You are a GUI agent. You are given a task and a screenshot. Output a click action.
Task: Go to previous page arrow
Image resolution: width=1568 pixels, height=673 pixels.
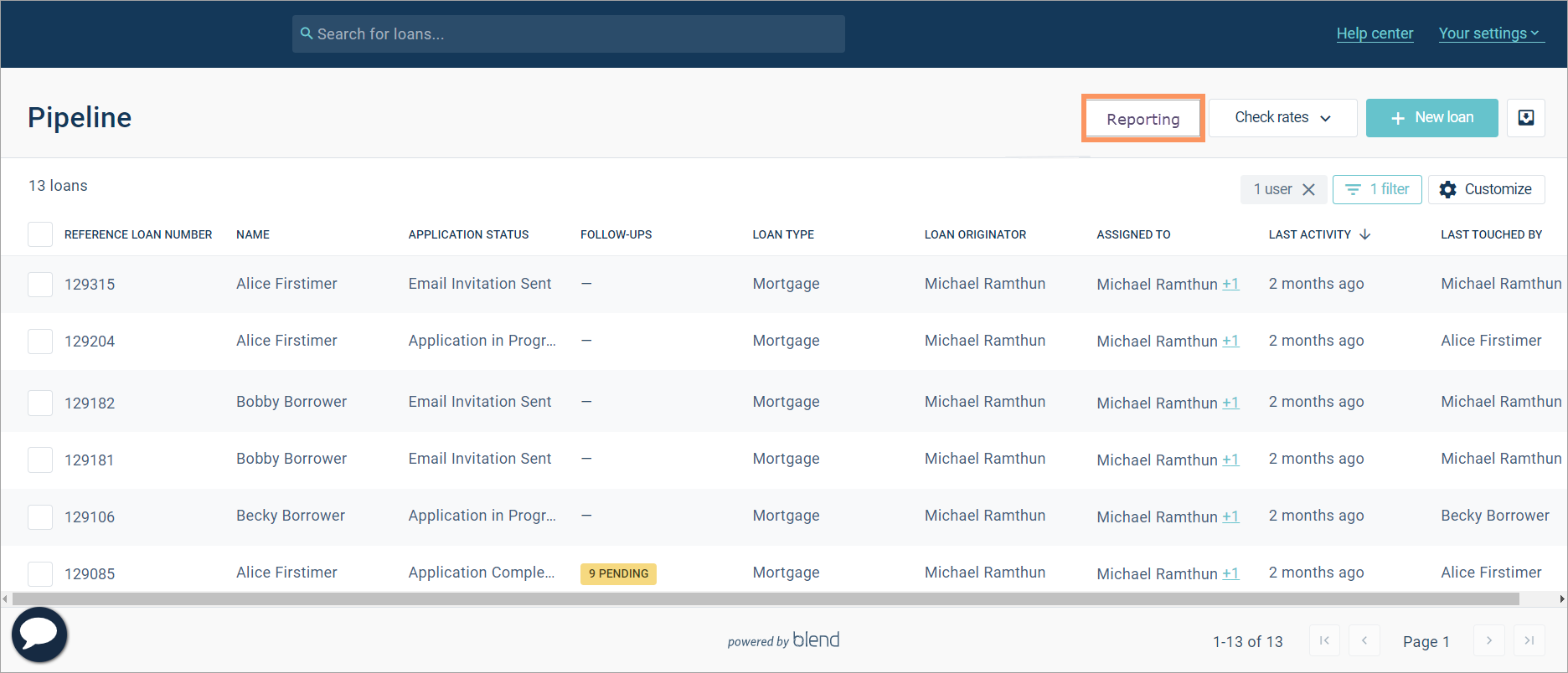(1364, 640)
